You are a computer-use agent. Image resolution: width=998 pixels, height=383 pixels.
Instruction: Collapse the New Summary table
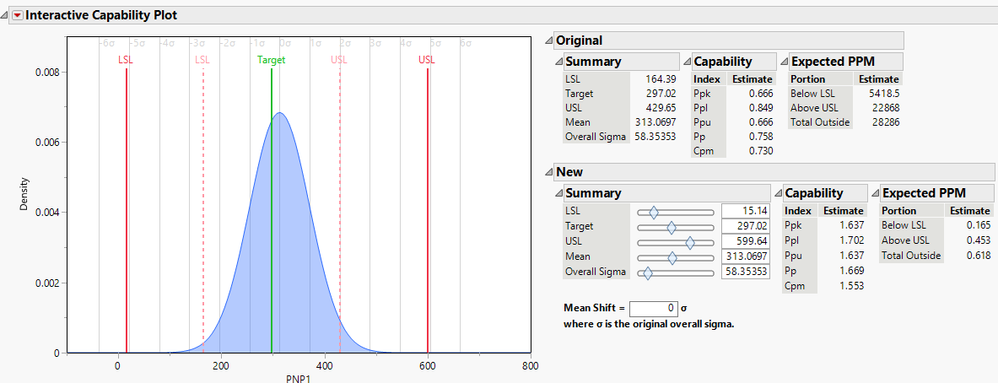[559, 193]
